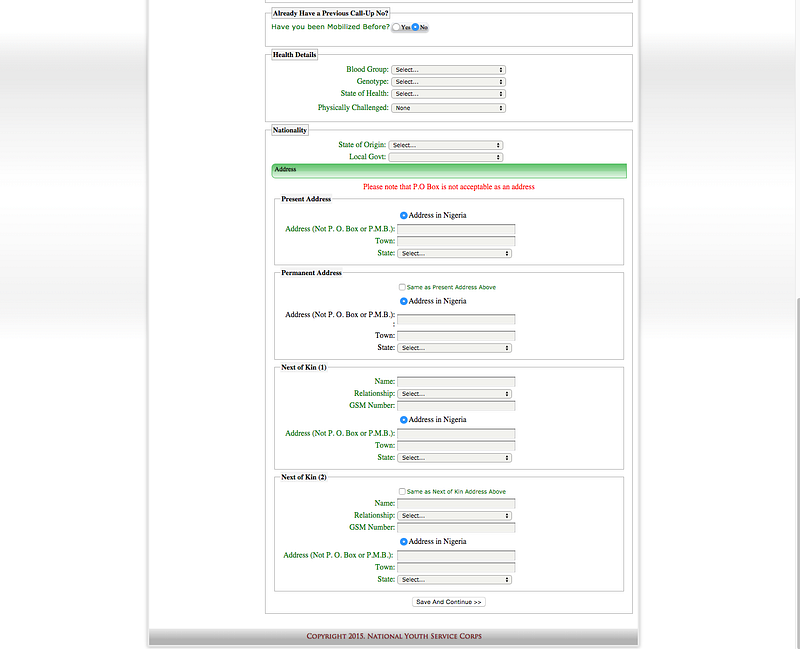This screenshot has height=649, width=800.
Task: Open the Genotype dropdown
Action: [448, 82]
